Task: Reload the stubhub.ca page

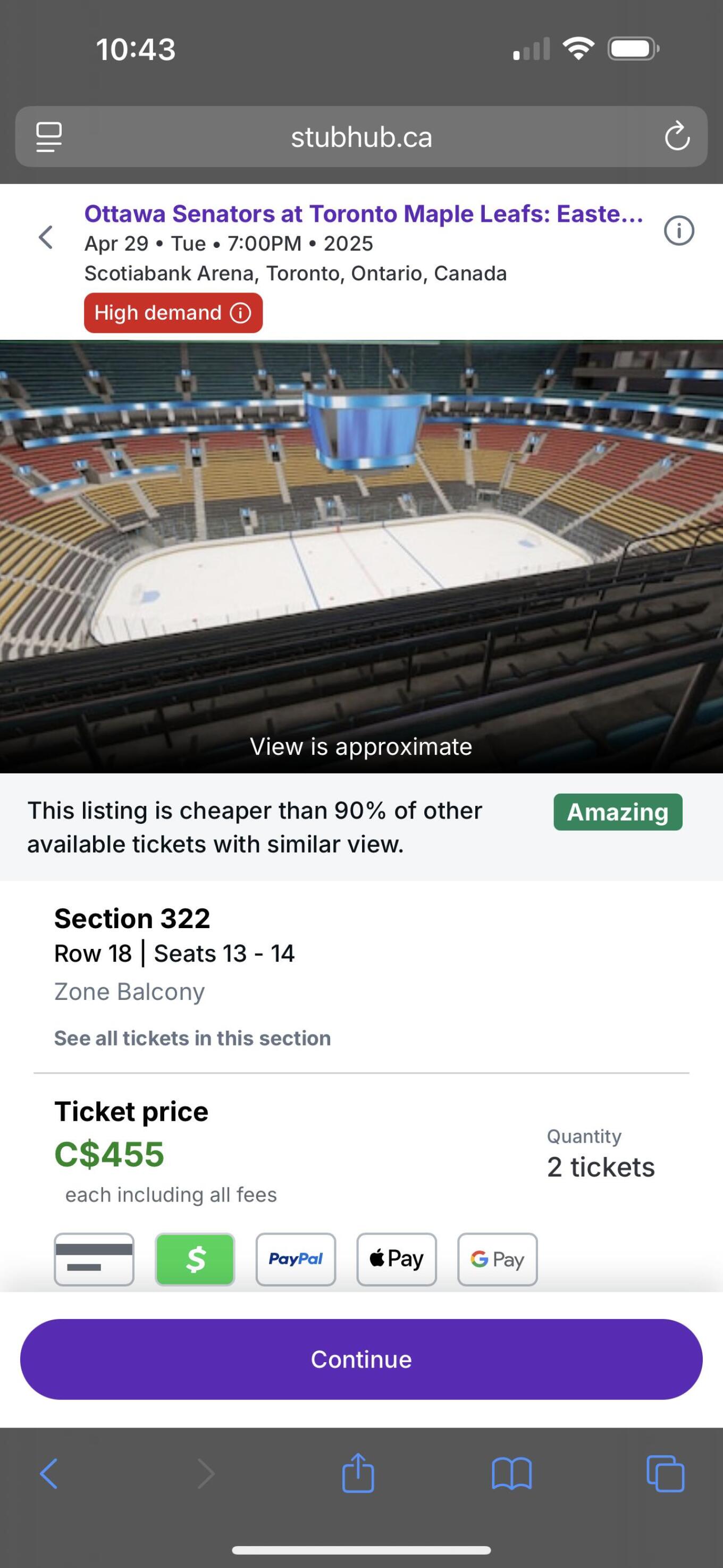Action: coord(677,137)
